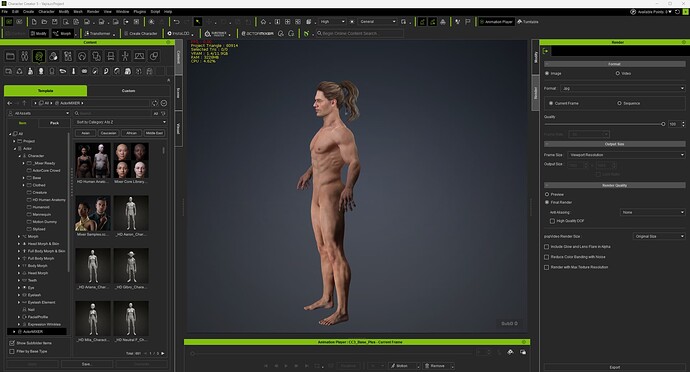Select the highlighted Head category icon
The image size is (690, 372).
39,56
